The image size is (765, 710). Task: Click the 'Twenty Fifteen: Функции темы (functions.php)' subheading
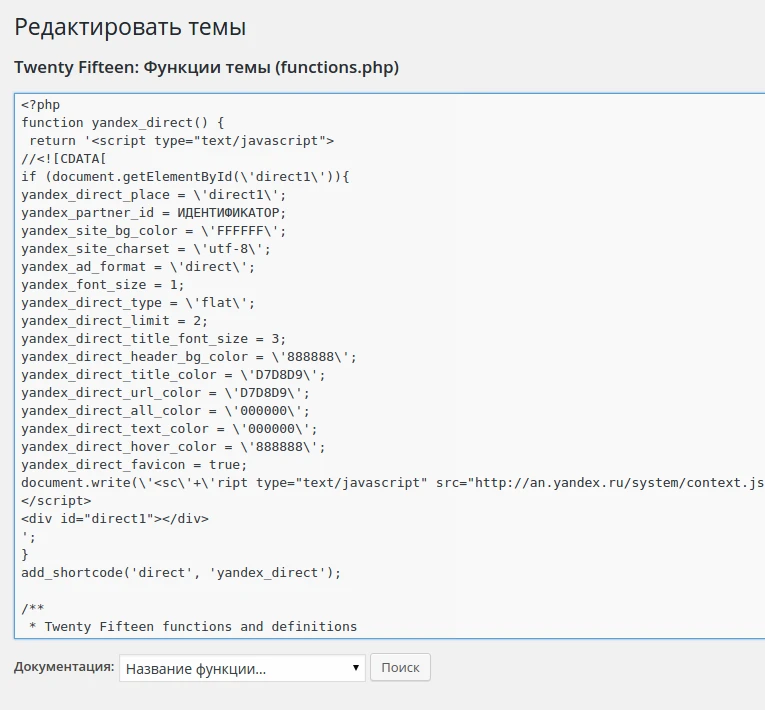[x=206, y=68]
